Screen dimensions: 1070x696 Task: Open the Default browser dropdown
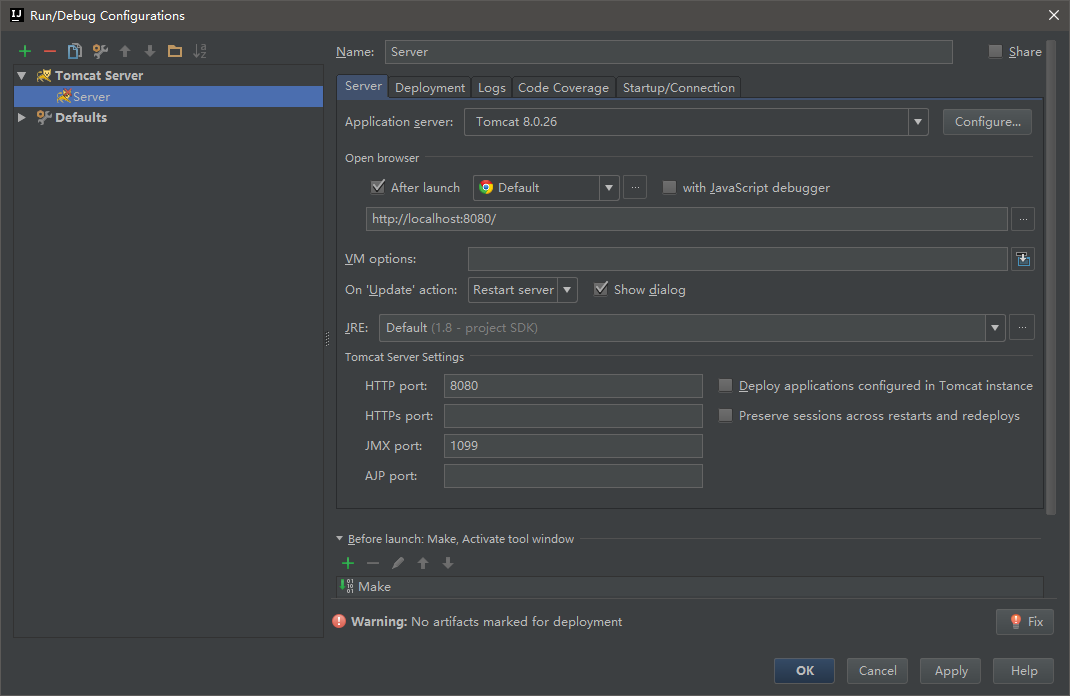click(609, 188)
